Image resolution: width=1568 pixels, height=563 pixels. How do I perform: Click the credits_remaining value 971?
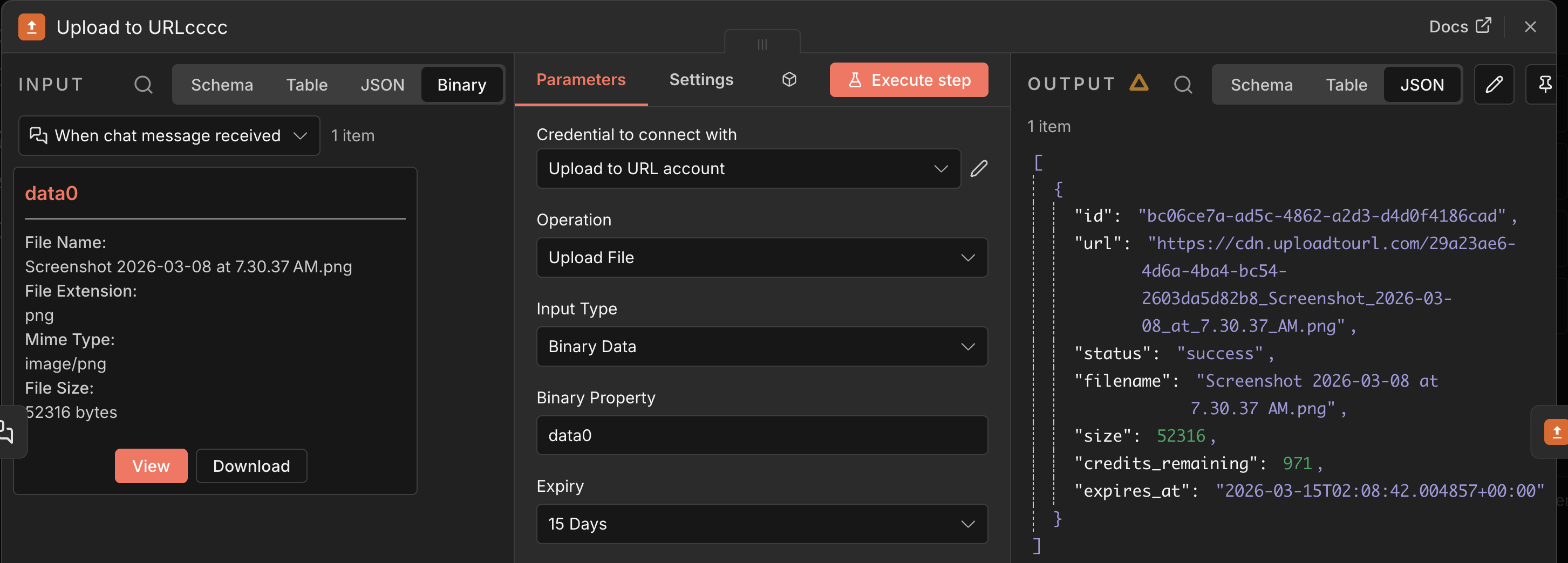click(1297, 464)
